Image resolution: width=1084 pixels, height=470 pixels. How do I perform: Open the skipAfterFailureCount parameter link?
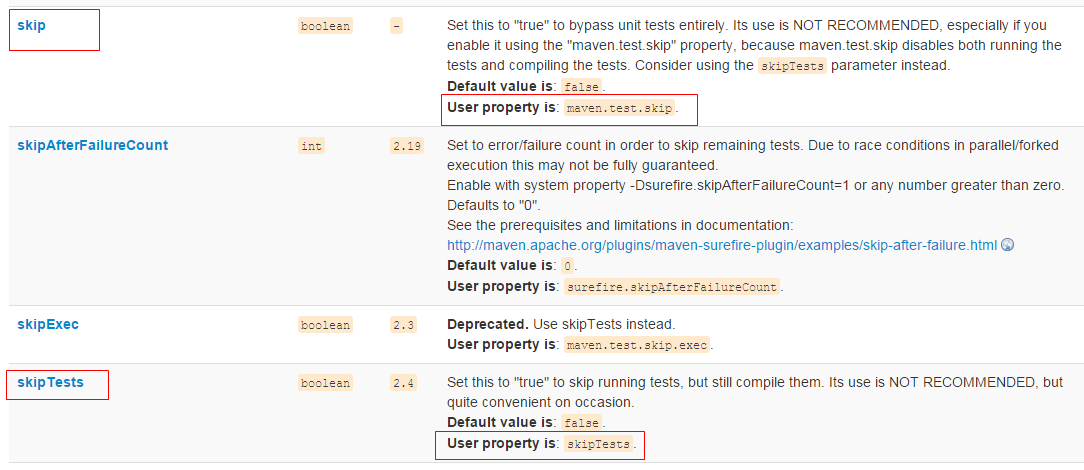click(x=93, y=145)
